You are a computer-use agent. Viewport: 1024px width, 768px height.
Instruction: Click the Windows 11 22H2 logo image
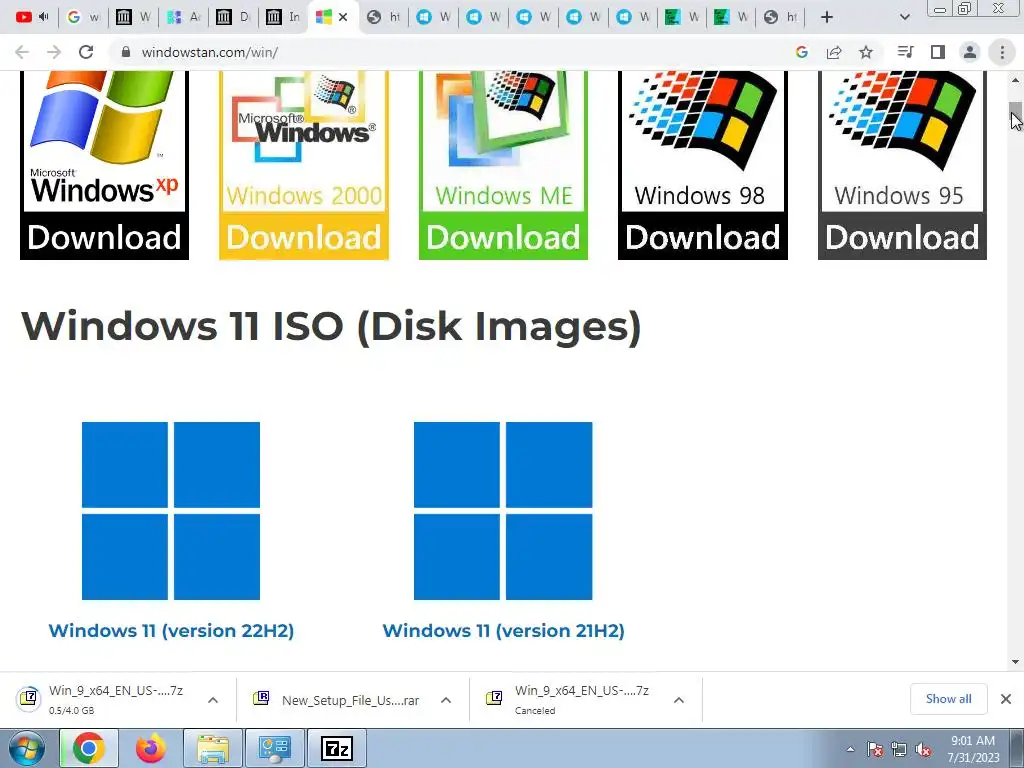tap(171, 511)
